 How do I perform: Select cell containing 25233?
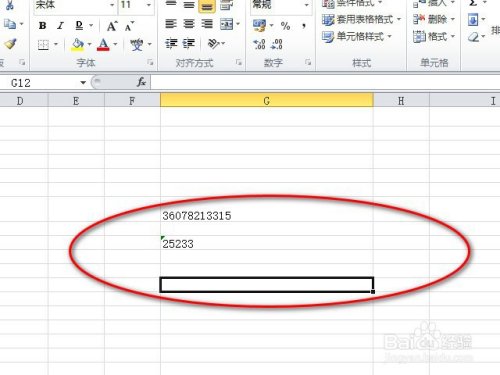[267, 243]
